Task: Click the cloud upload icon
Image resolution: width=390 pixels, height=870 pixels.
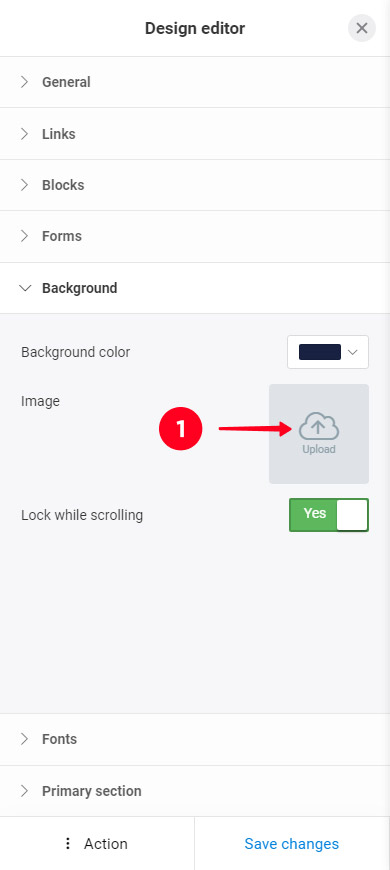Action: point(318,426)
